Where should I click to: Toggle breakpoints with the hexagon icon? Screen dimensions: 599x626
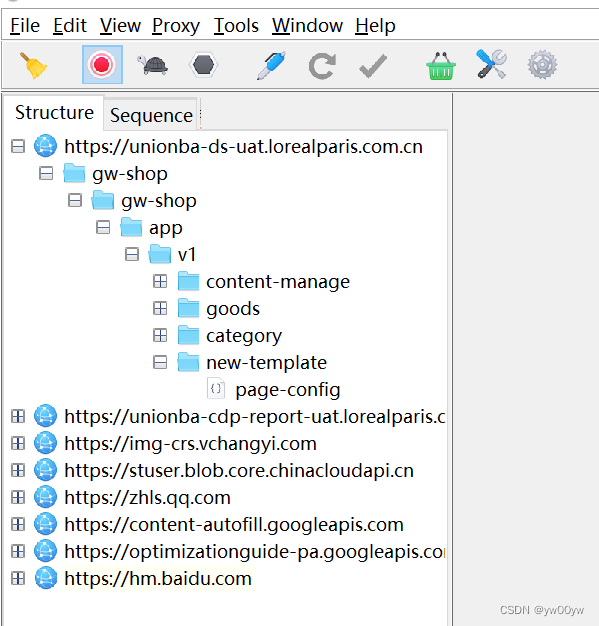(203, 65)
